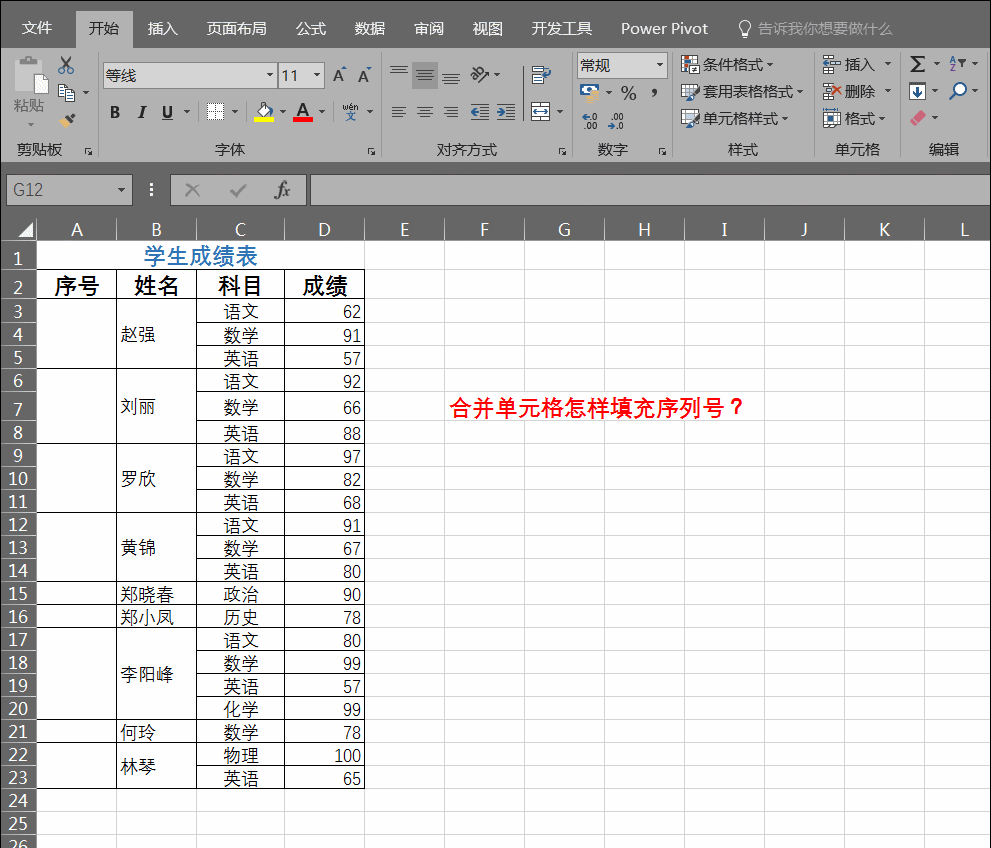Click Decrease Decimal icon
This screenshot has height=848, width=991.
click(616, 120)
